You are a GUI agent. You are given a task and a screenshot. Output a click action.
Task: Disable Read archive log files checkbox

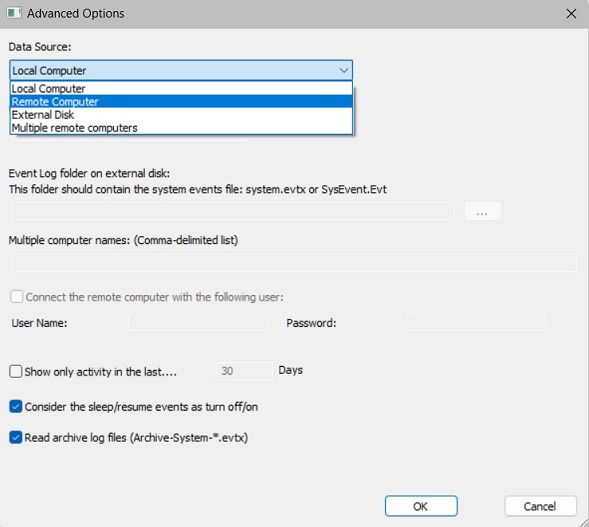point(16,437)
